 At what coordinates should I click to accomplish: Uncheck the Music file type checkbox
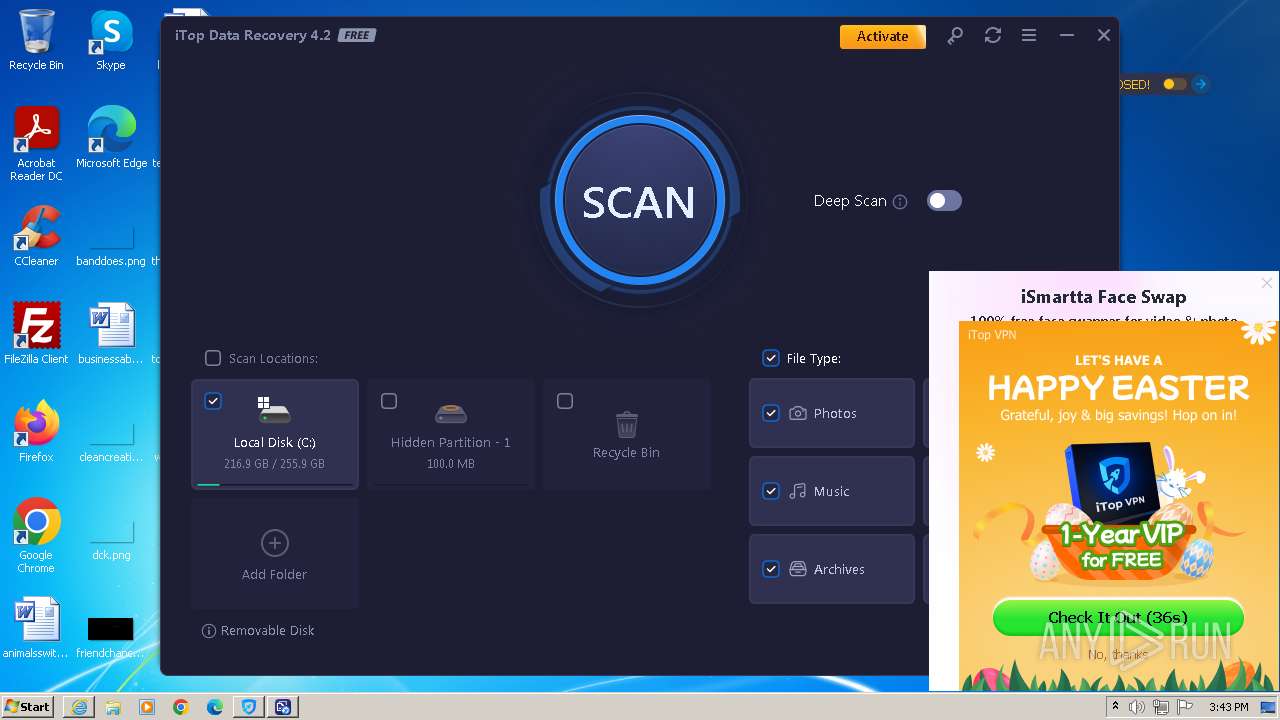771,491
